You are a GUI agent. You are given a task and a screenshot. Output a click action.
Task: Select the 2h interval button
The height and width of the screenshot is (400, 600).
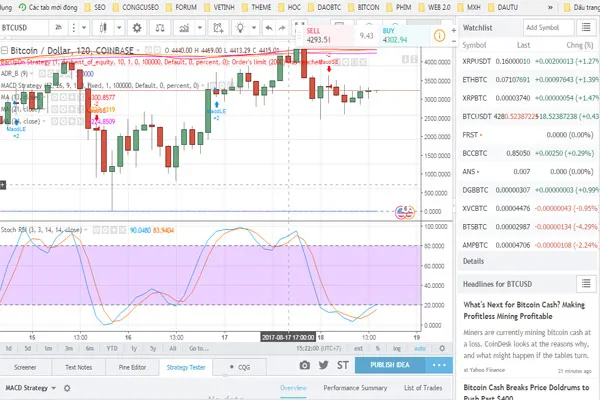point(59,28)
